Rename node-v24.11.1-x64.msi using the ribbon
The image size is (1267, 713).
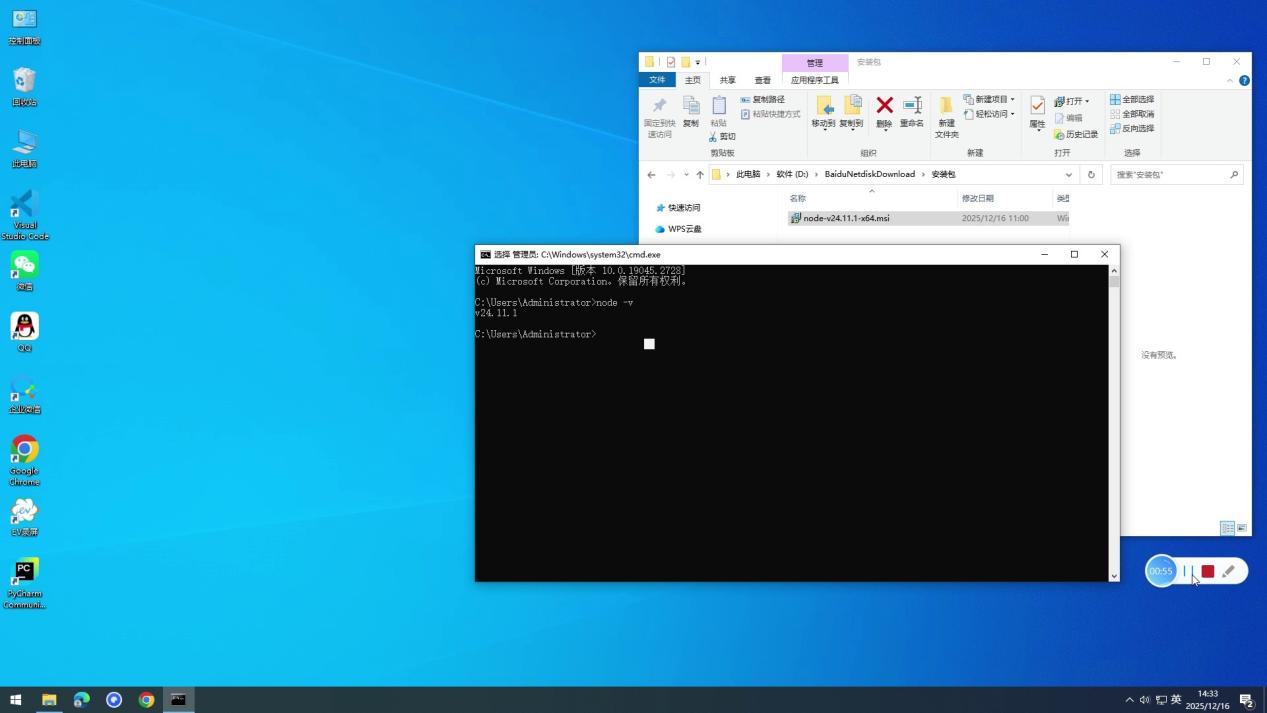click(911, 111)
